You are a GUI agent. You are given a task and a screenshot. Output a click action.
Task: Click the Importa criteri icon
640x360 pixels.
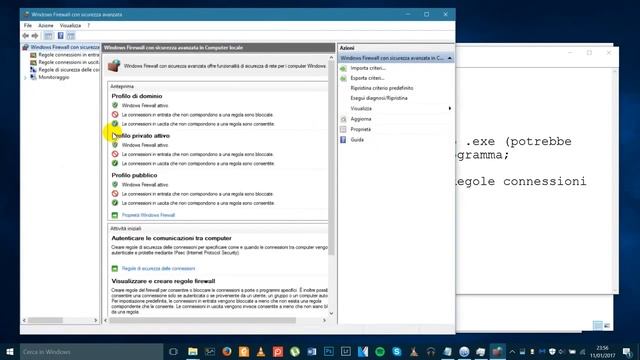(x=343, y=68)
